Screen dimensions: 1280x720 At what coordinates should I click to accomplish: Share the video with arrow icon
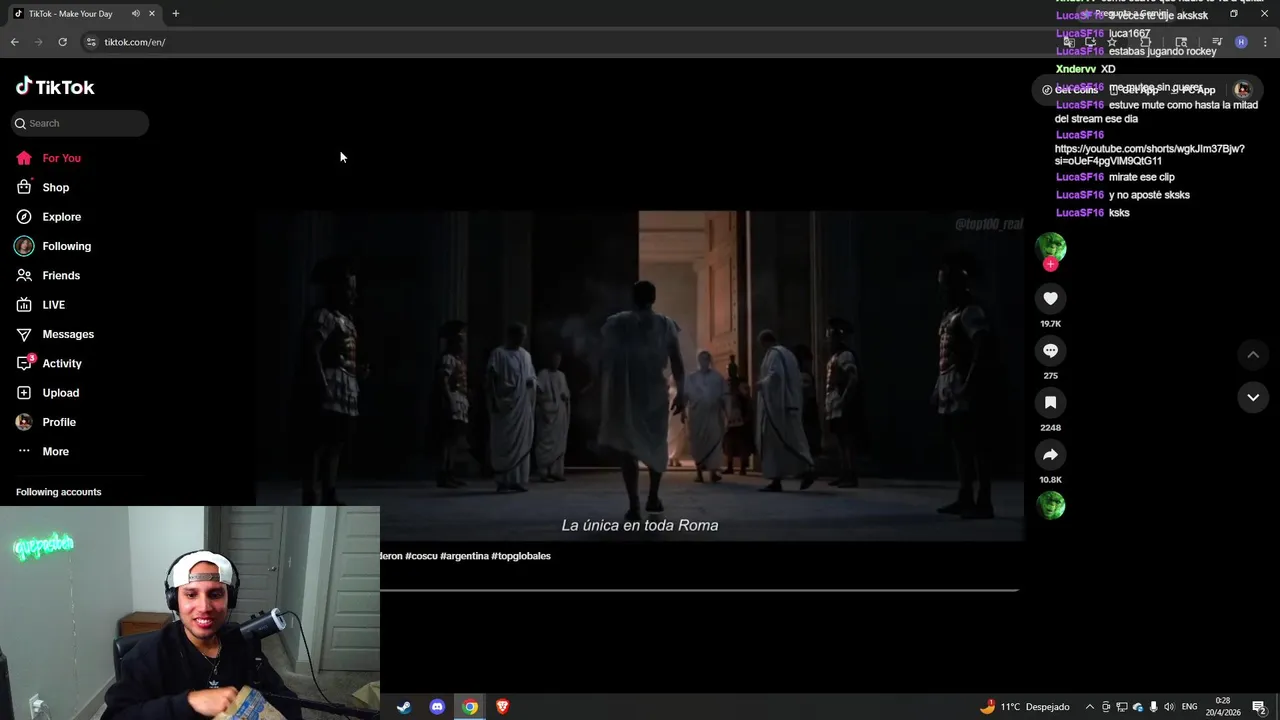pyautogui.click(x=1050, y=454)
